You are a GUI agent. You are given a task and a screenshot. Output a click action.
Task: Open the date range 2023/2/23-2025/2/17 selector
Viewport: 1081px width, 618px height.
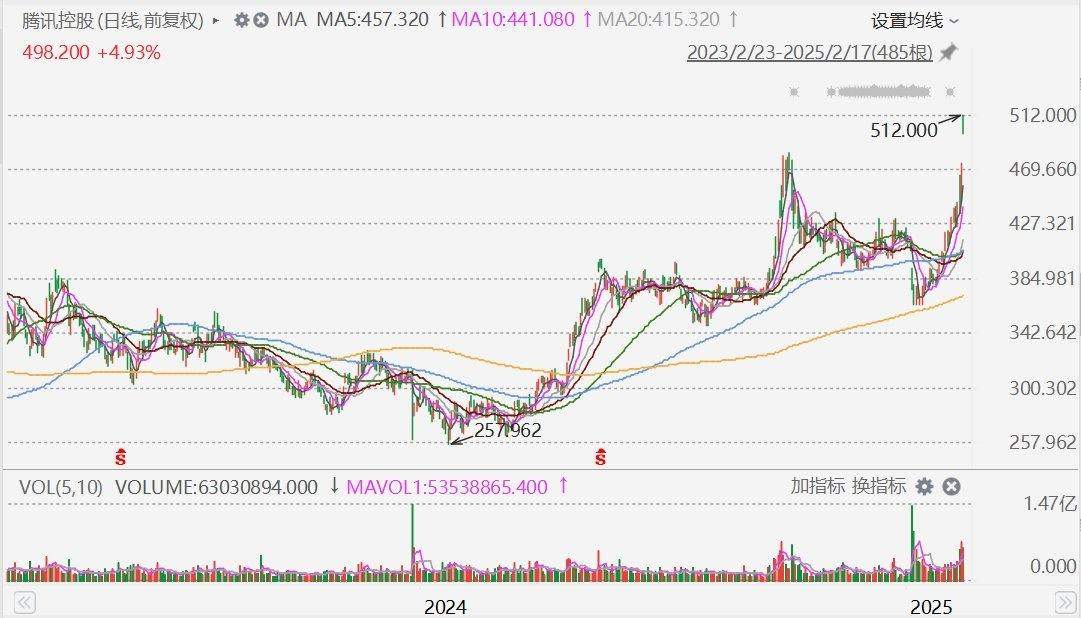809,52
